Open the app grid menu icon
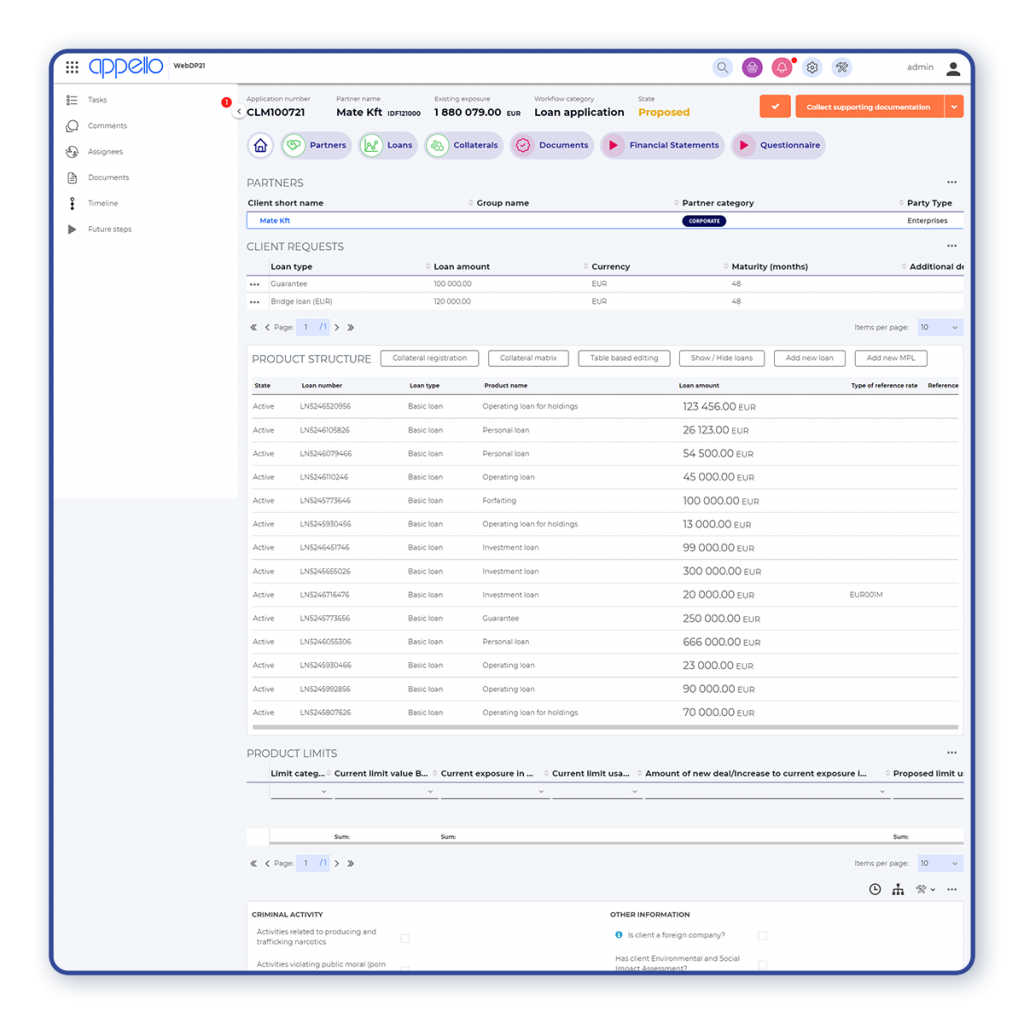Viewport: 1024px width, 1024px height. click(72, 68)
